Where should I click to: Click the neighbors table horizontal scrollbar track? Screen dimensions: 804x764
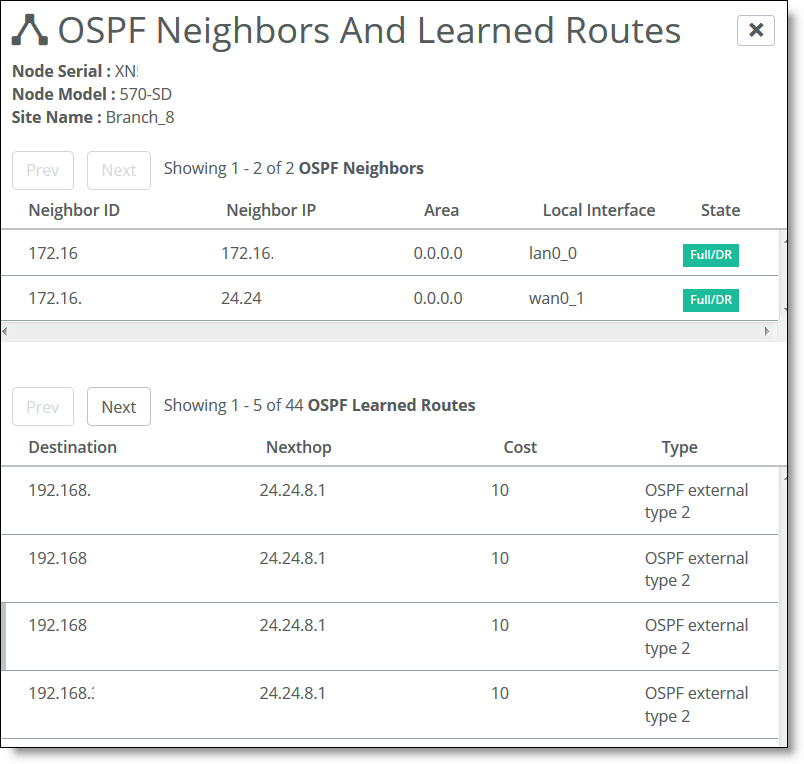(x=386, y=331)
